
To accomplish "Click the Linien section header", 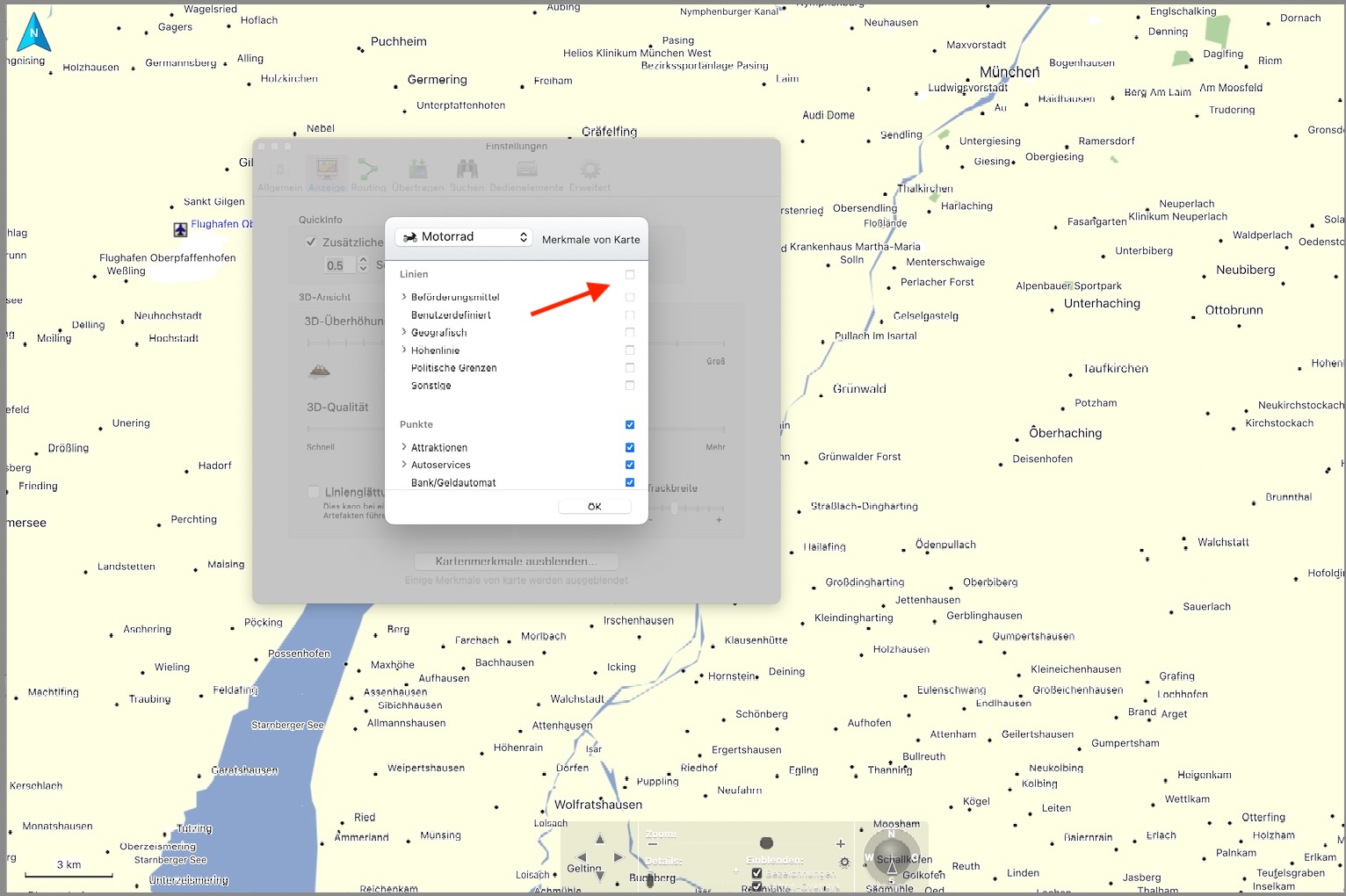I will [x=414, y=275].
